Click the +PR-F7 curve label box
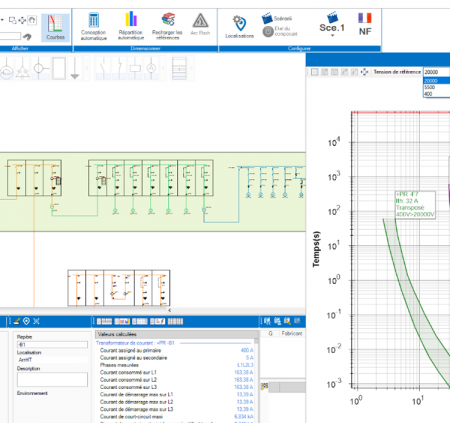450x423 pixels. pos(415,204)
